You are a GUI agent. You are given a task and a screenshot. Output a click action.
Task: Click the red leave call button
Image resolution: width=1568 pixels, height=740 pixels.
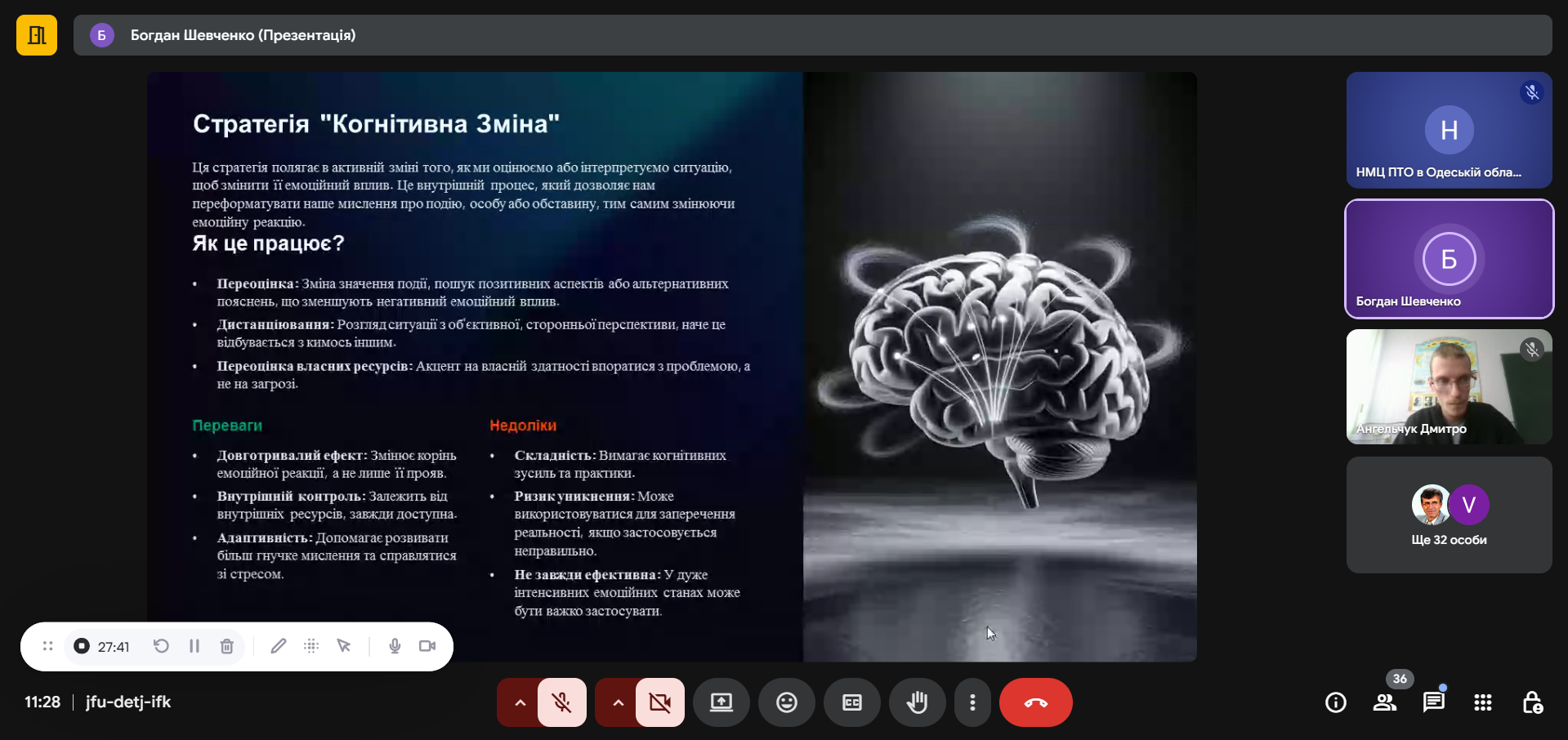(1035, 702)
